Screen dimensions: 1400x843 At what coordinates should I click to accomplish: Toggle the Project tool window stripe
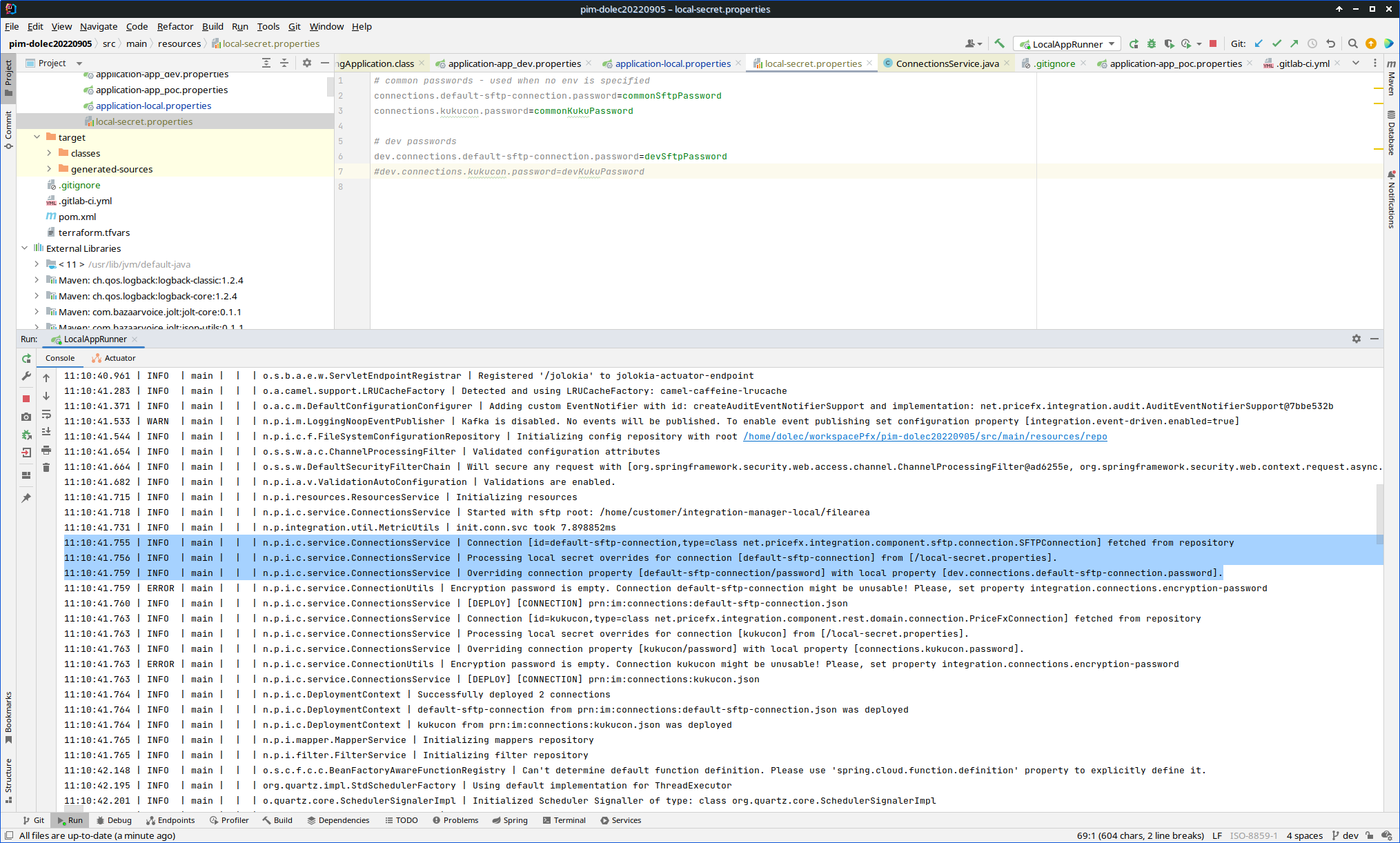click(x=8, y=78)
